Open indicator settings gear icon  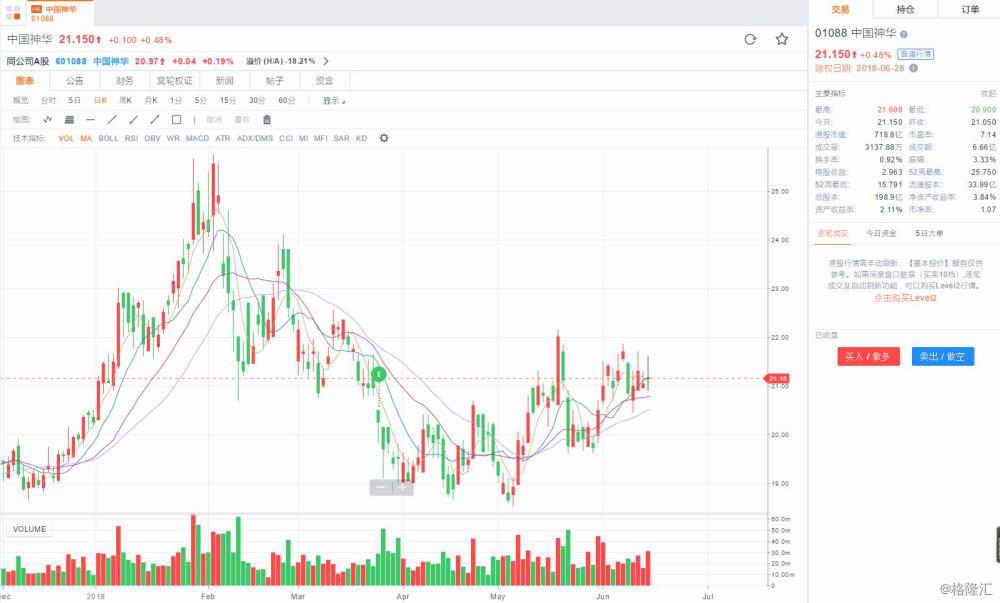tap(384, 138)
